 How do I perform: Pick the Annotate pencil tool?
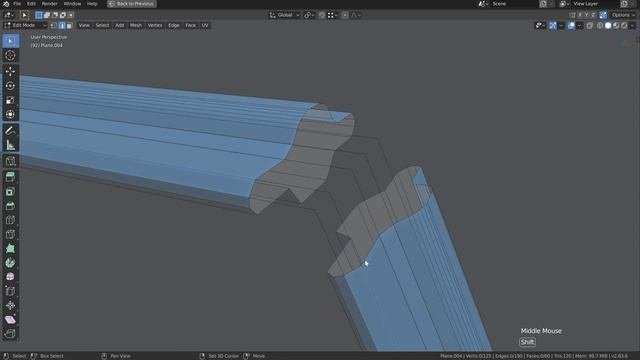(10, 131)
